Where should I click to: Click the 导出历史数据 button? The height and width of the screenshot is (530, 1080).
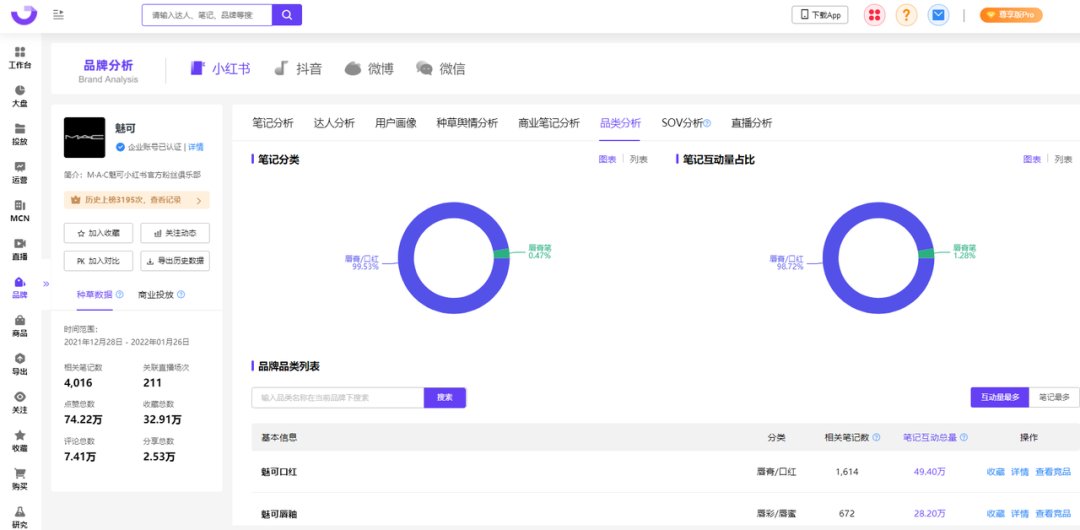(x=175, y=261)
